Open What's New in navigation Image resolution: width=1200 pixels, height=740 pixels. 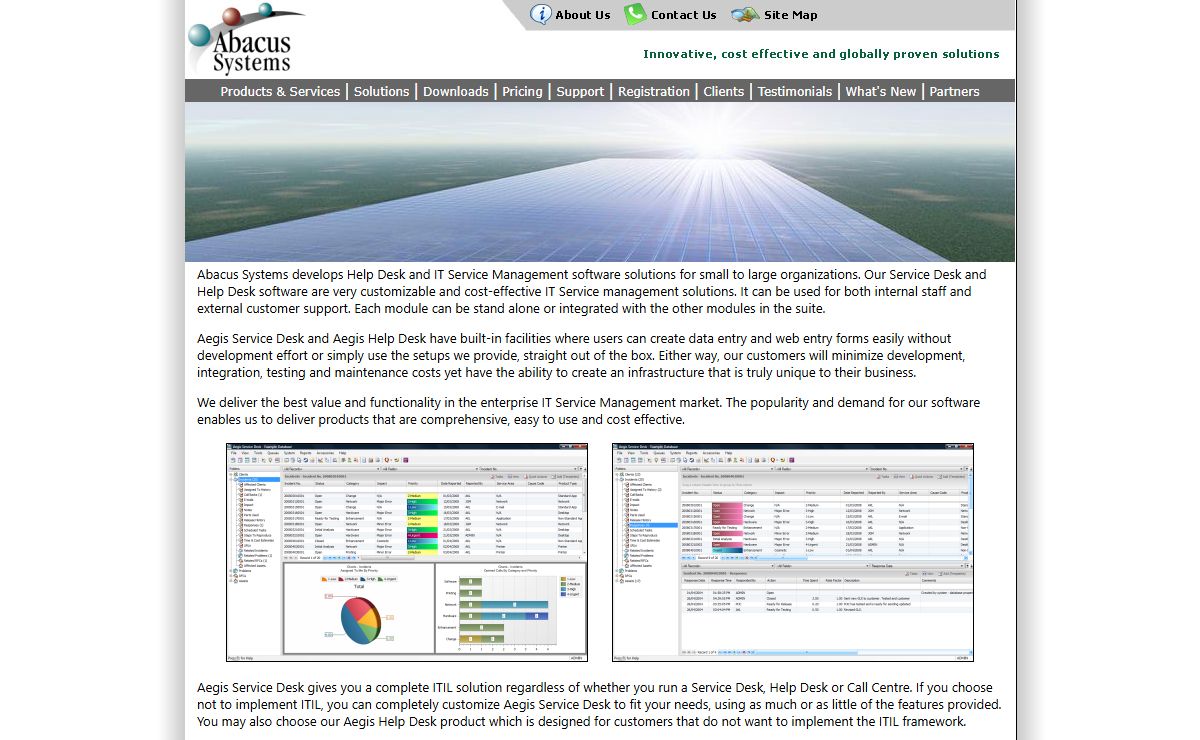pos(881,91)
